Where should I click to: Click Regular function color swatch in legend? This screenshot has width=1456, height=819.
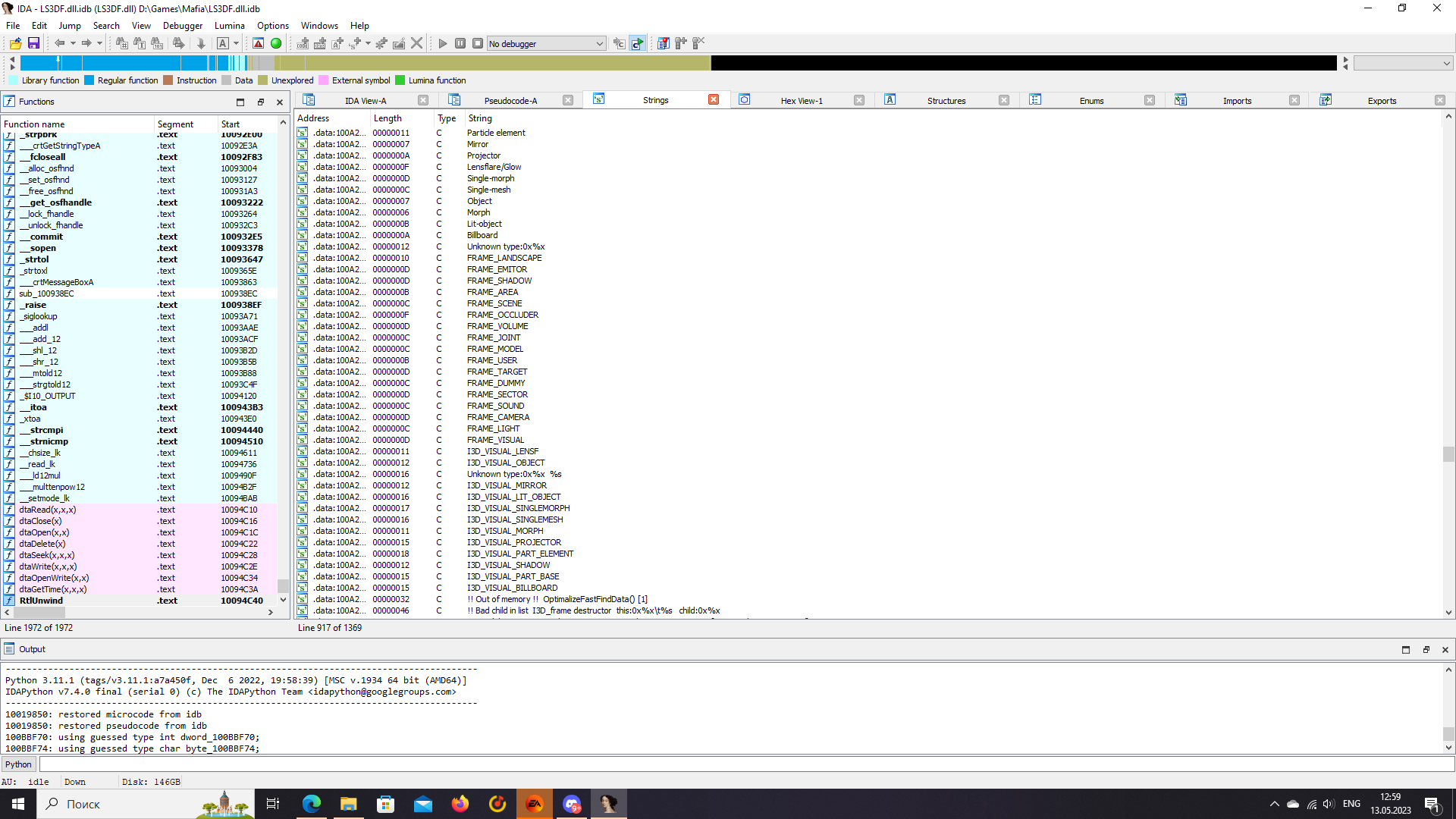[x=89, y=80]
